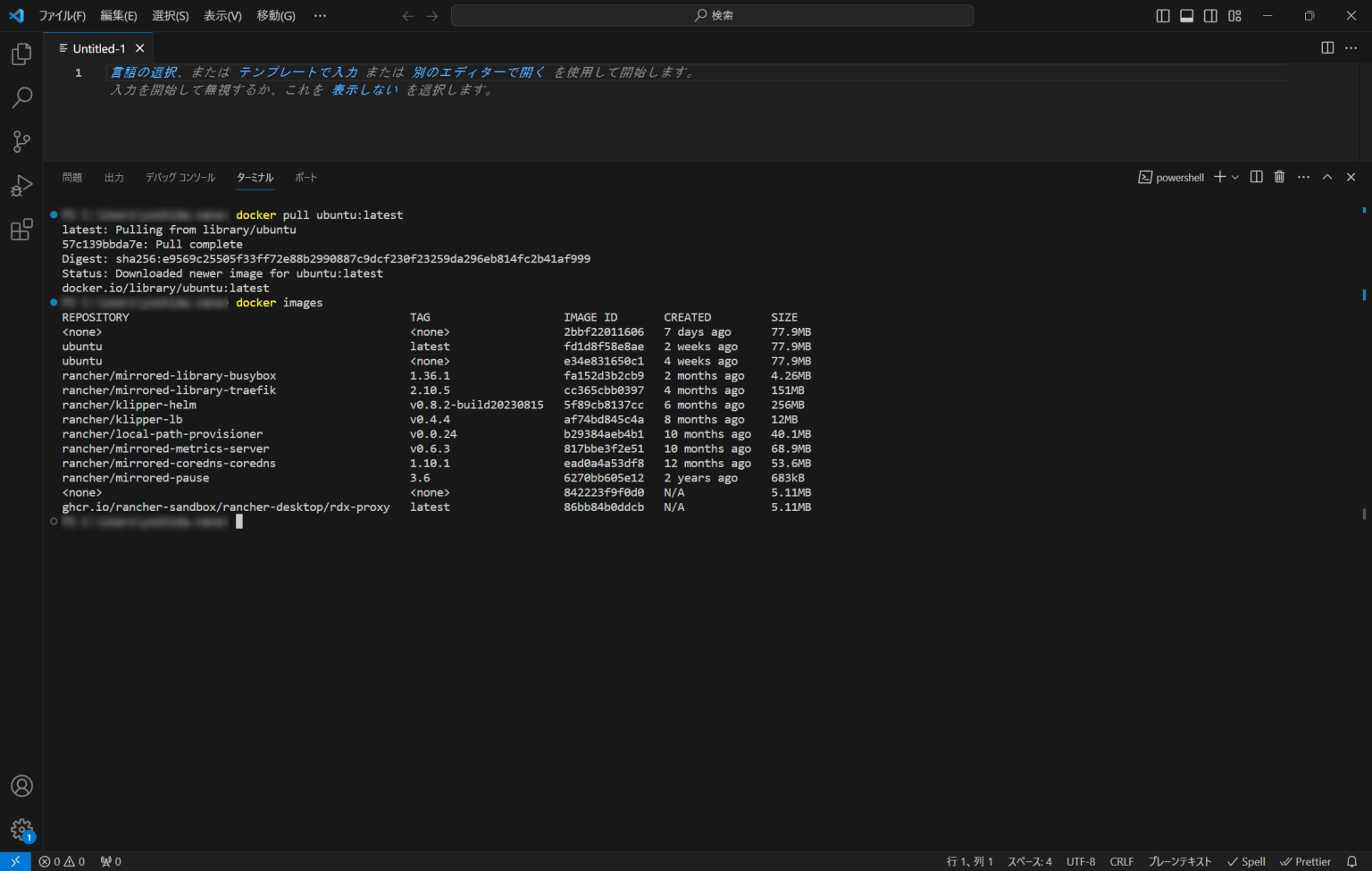Open the 表示(V) menu

tap(222, 15)
